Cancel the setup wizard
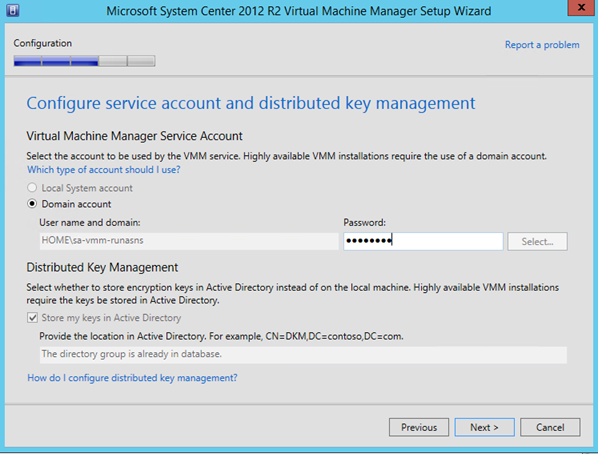Viewport: 598px width, 454px height. (550, 427)
